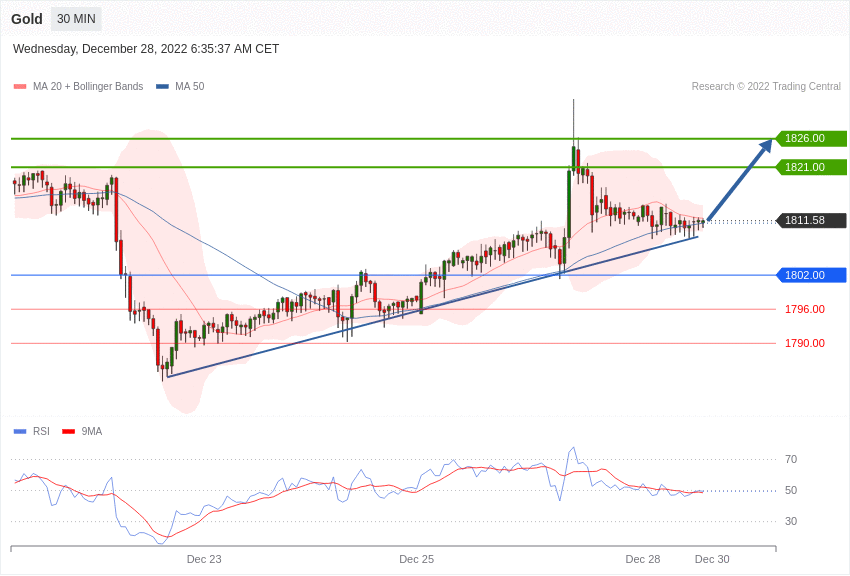Click the 9MA legend red swatch
Viewport: 850px width, 576px height.
coord(69,431)
